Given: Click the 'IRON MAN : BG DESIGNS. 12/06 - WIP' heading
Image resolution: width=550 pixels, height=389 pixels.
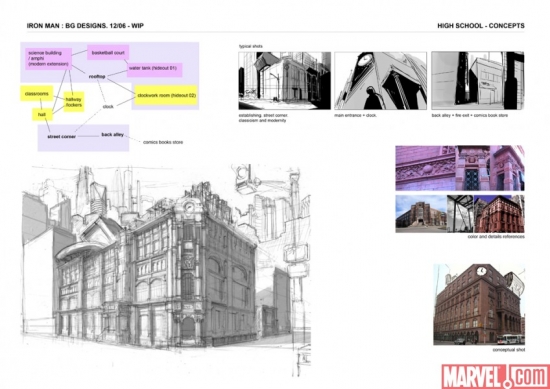Looking at the screenshot, I should 85,26.
